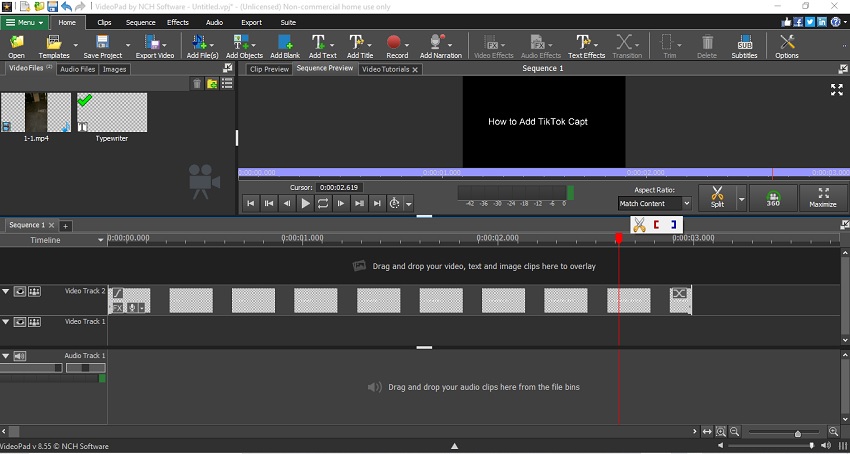The width and height of the screenshot is (850, 454).
Task: Open the Export ribbon tab
Action: (x=252, y=22)
